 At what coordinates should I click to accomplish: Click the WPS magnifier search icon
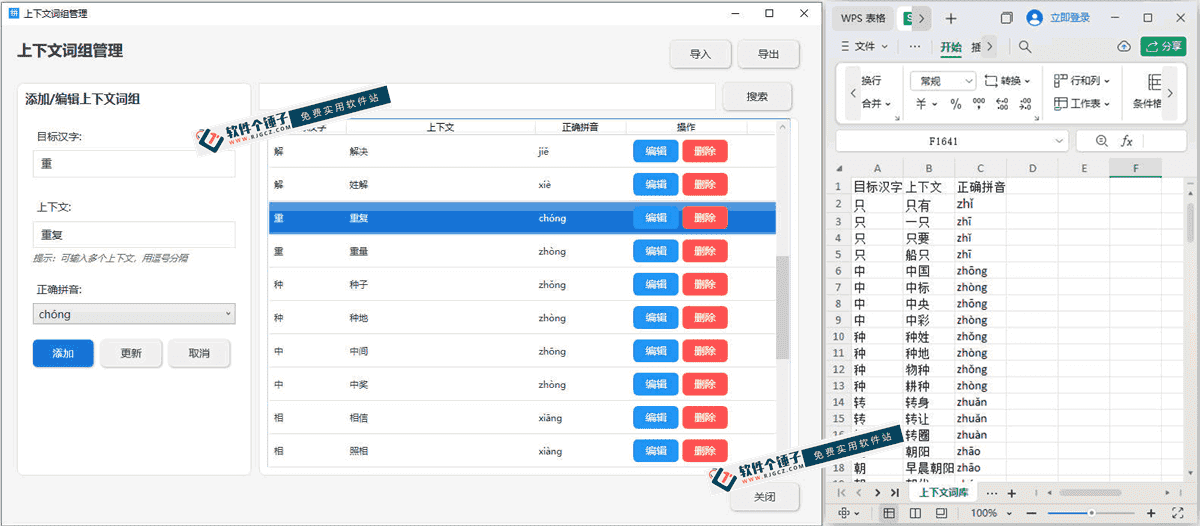pyautogui.click(x=1025, y=46)
